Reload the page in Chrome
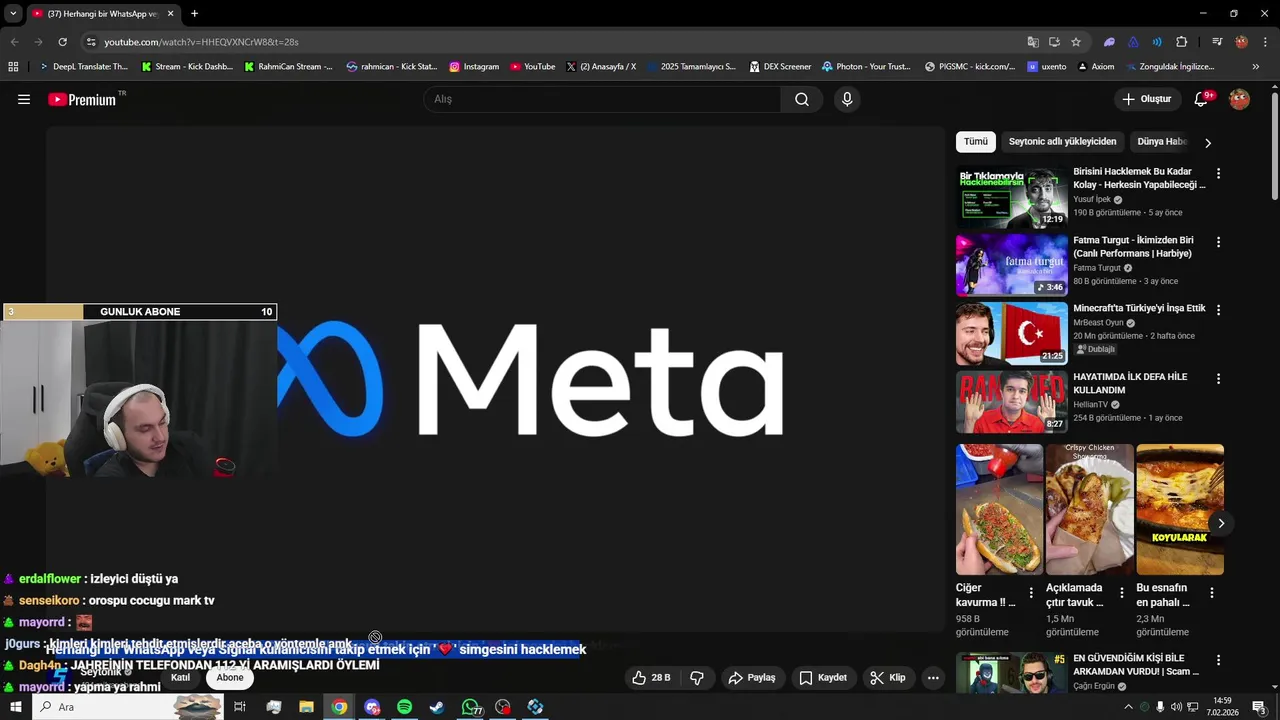 click(x=62, y=42)
